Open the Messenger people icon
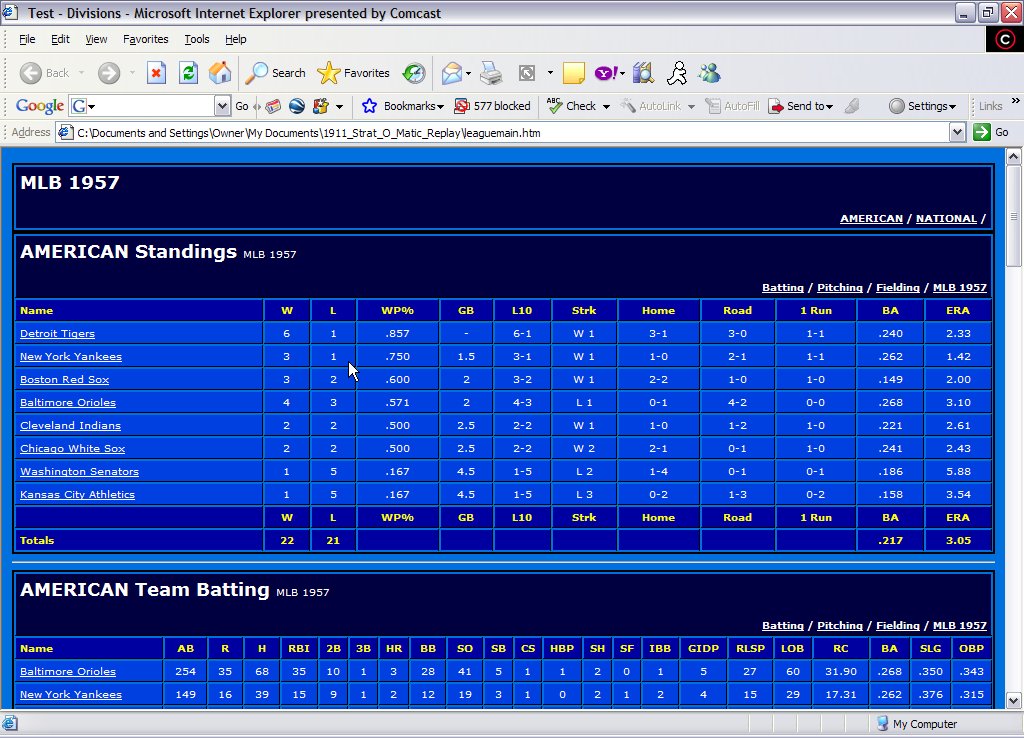The height and width of the screenshot is (738, 1024). [709, 73]
